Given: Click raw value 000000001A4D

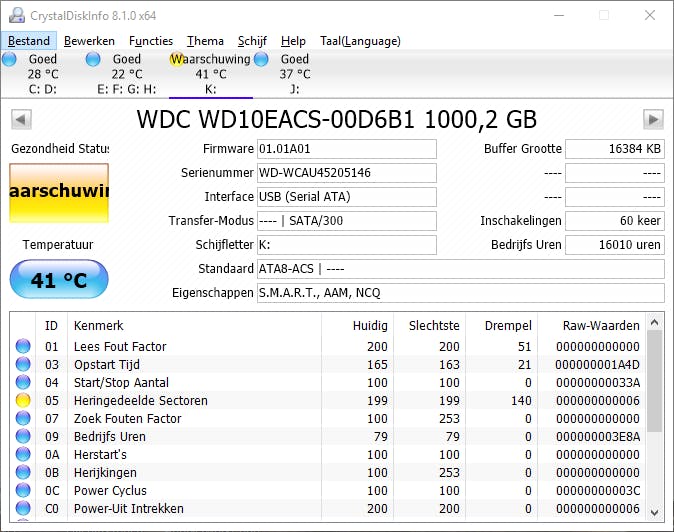Looking at the screenshot, I should 597,364.
